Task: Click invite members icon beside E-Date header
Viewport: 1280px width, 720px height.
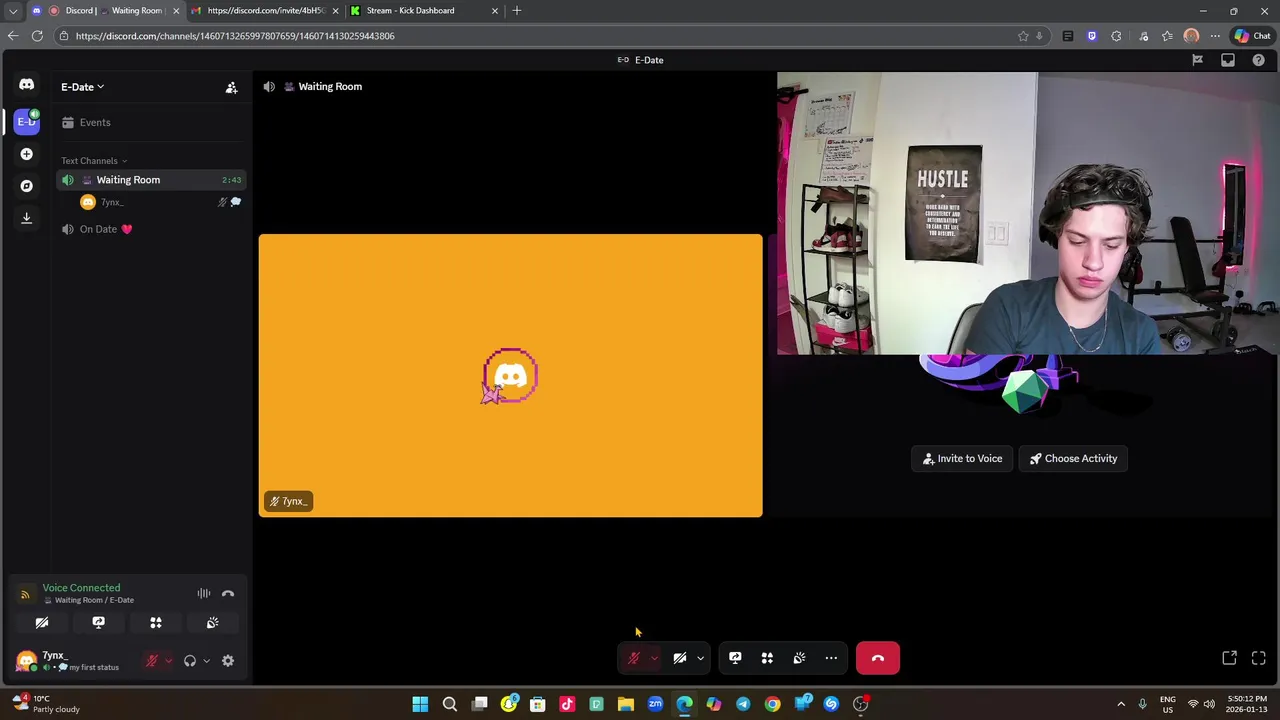Action: (x=231, y=87)
